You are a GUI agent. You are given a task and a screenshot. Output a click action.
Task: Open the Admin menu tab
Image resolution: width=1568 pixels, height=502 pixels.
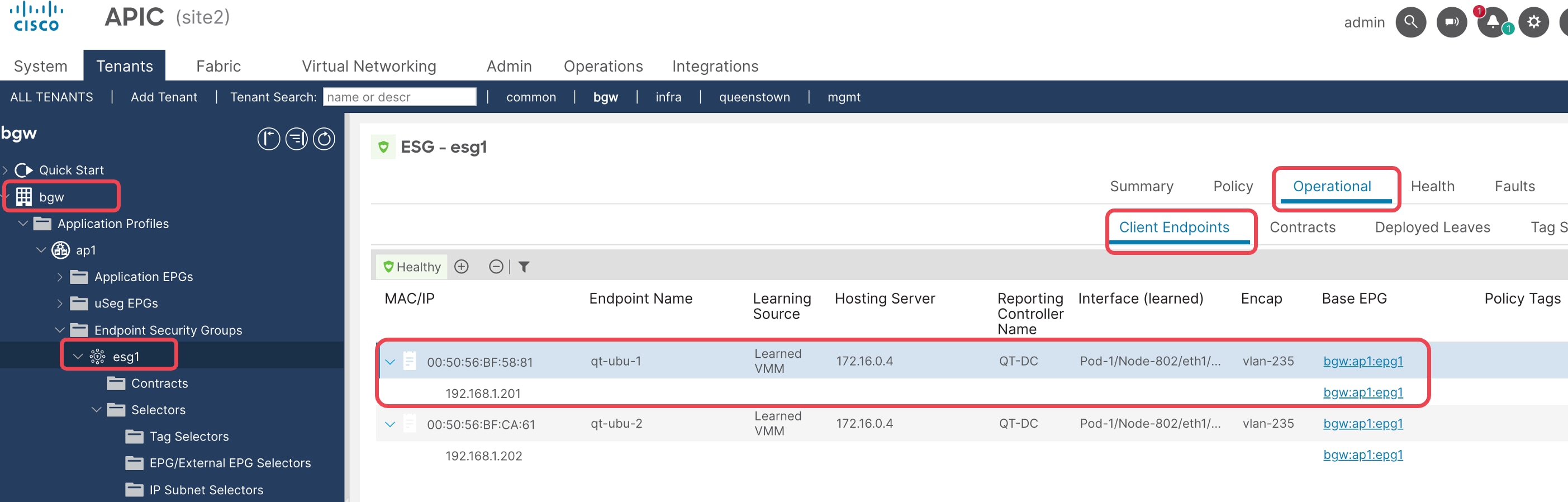point(509,66)
